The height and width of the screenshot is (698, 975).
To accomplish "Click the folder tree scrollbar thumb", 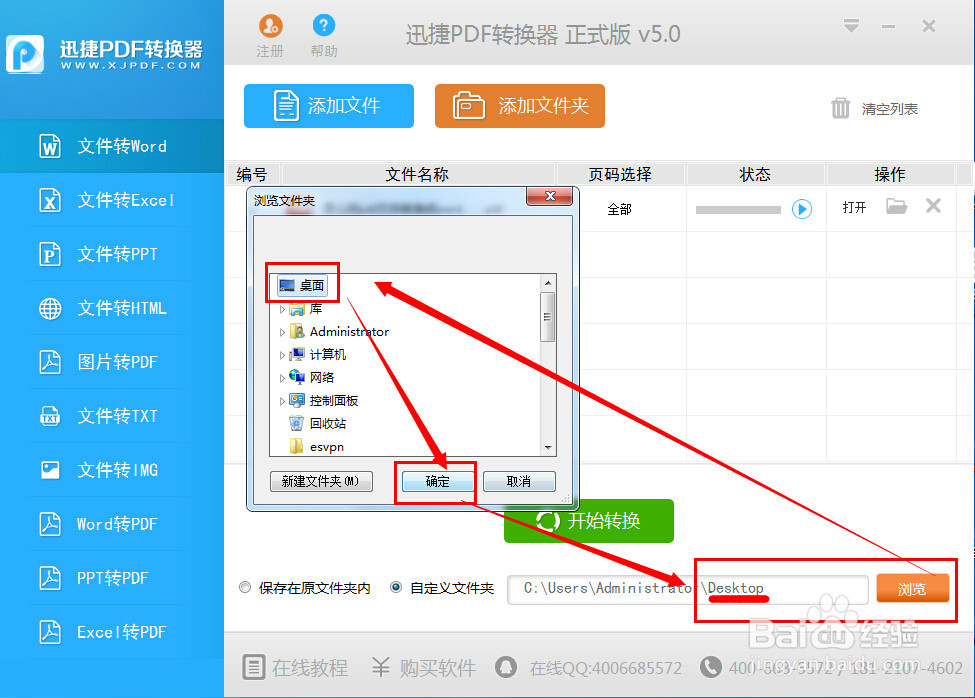I will pos(548,317).
